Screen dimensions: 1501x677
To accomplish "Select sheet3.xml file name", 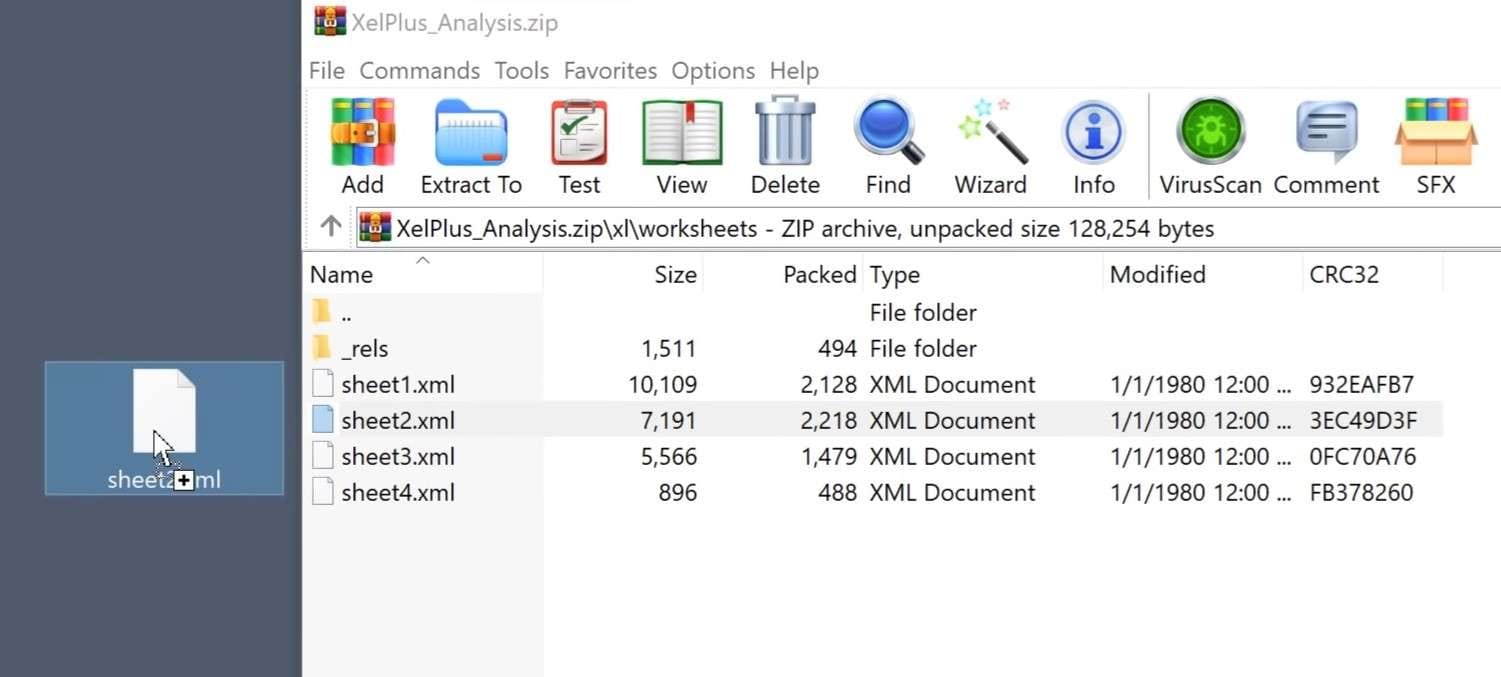I will click(398, 456).
